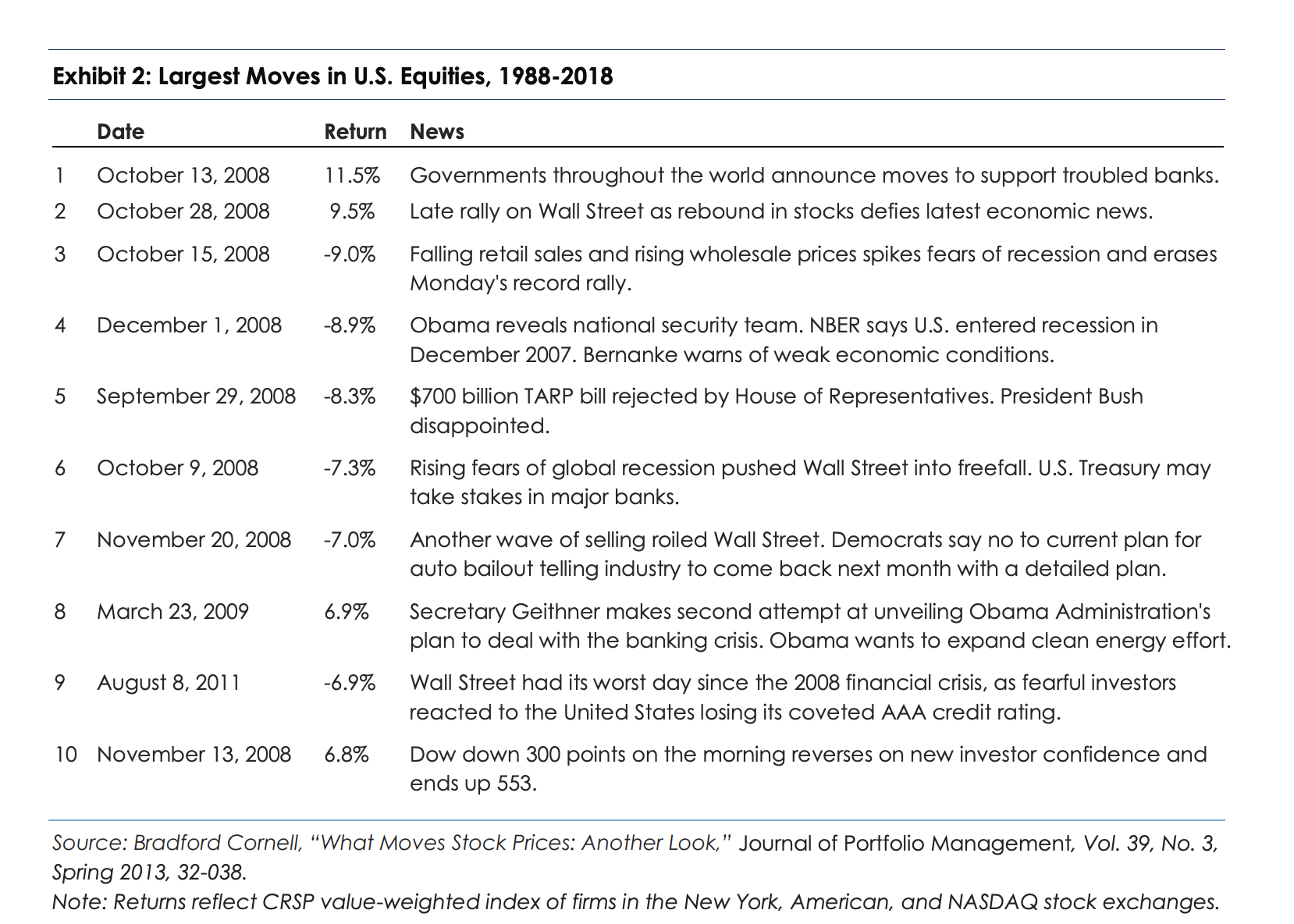
Task: Select the November 20, 2008 date cell
Action: coord(194,540)
